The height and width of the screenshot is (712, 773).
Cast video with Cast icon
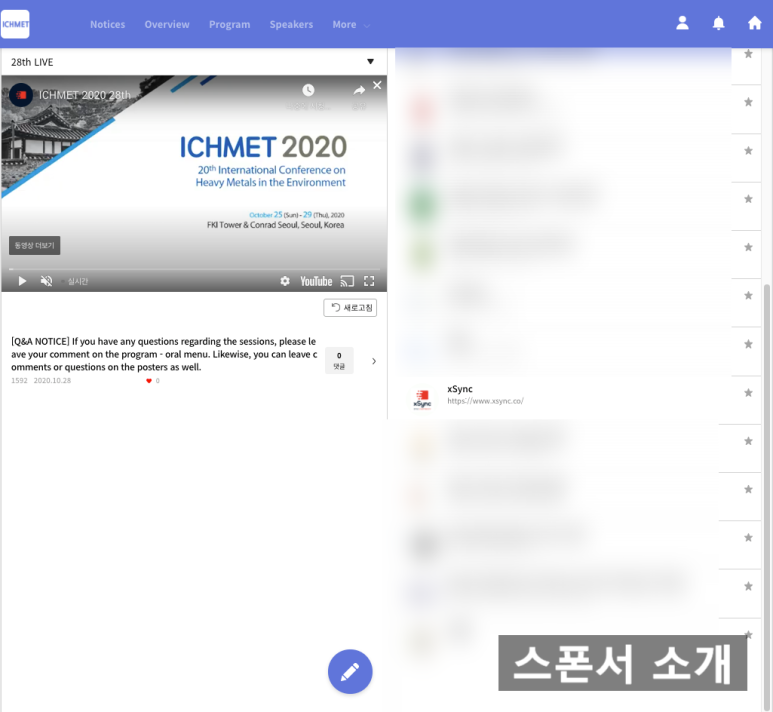(347, 281)
